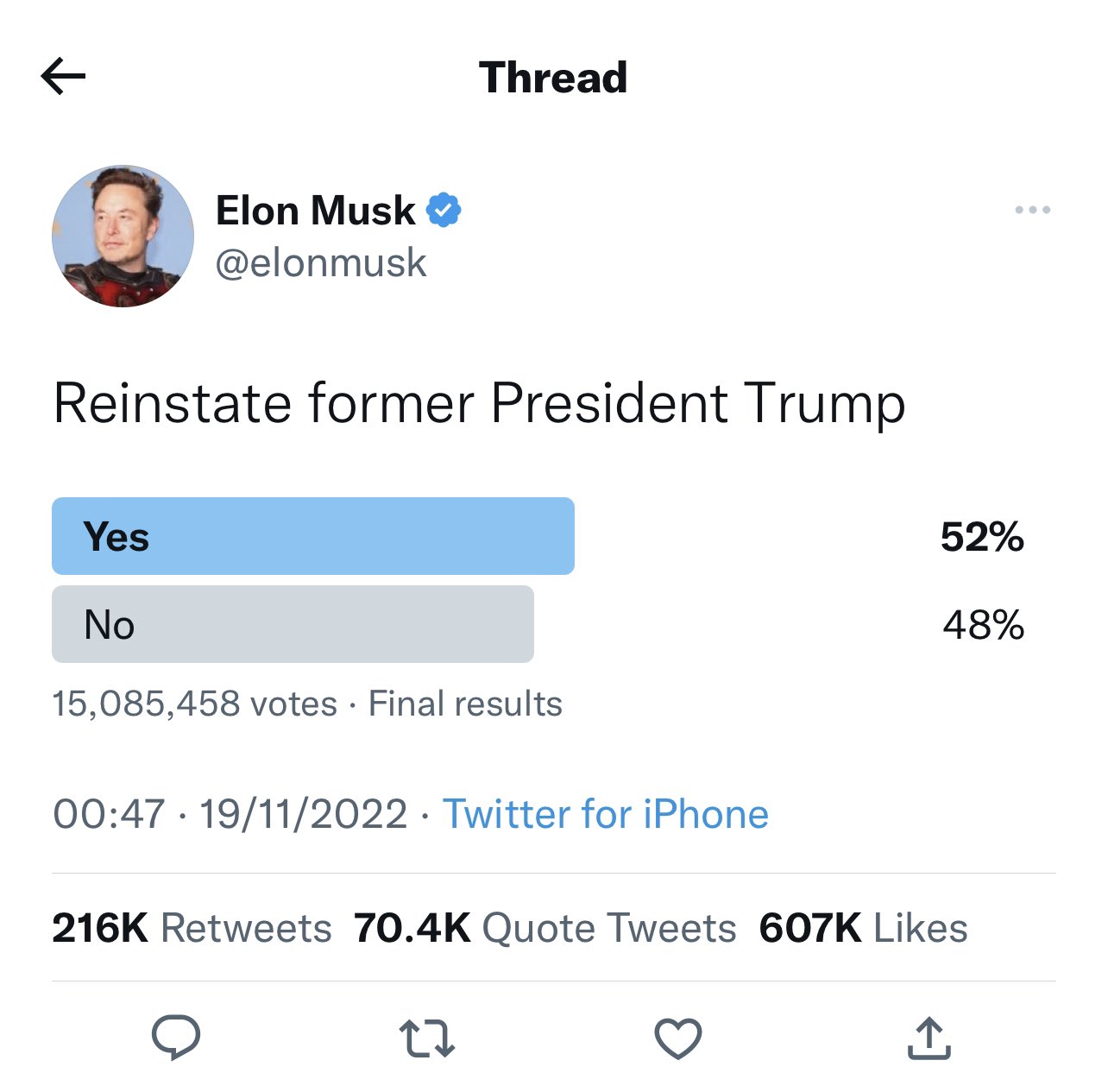
Task: Go back using the left arrow
Action: click(63, 77)
